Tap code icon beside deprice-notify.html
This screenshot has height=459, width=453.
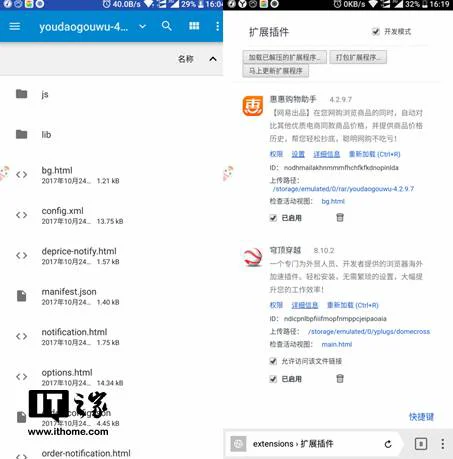(22, 256)
